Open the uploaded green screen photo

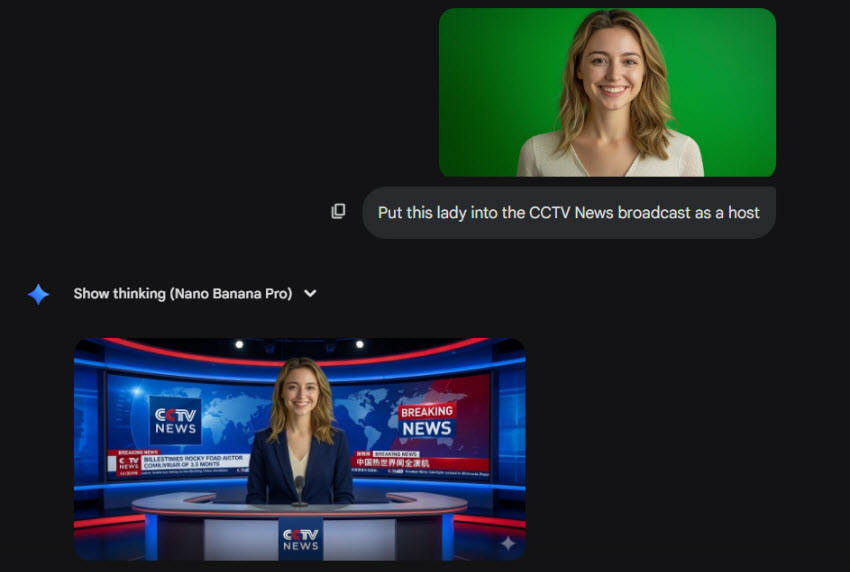(607, 92)
